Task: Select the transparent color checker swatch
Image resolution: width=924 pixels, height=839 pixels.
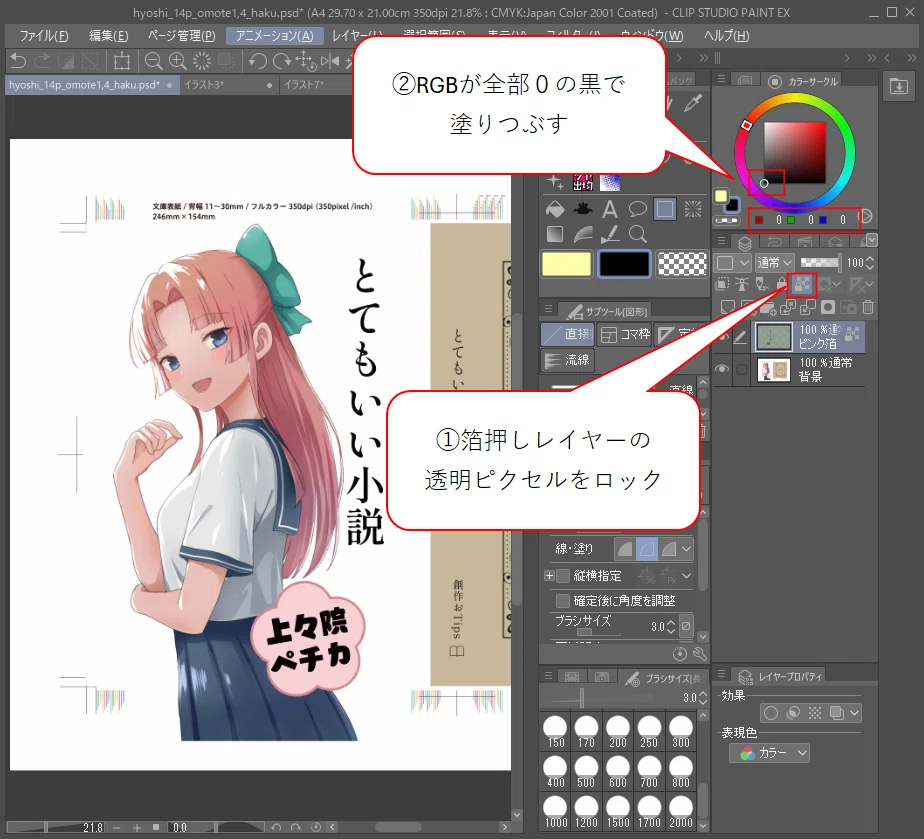Action: point(682,264)
